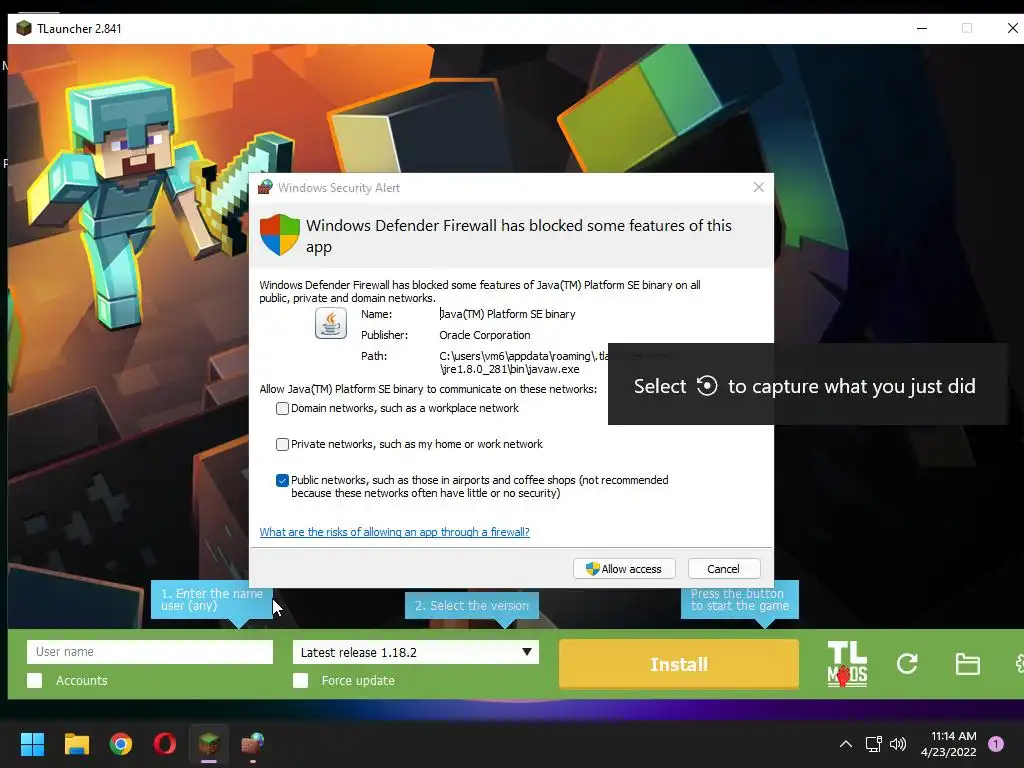1024x768 pixels.
Task: Toggle the Force update checkbox
Action: pos(300,680)
